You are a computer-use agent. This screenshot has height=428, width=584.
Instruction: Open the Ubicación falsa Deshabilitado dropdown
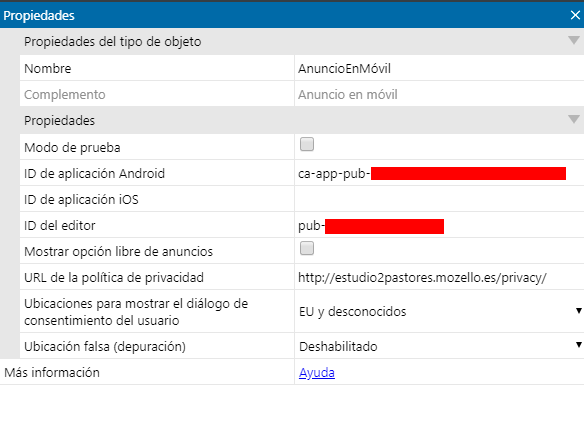pyautogui.click(x=439, y=346)
